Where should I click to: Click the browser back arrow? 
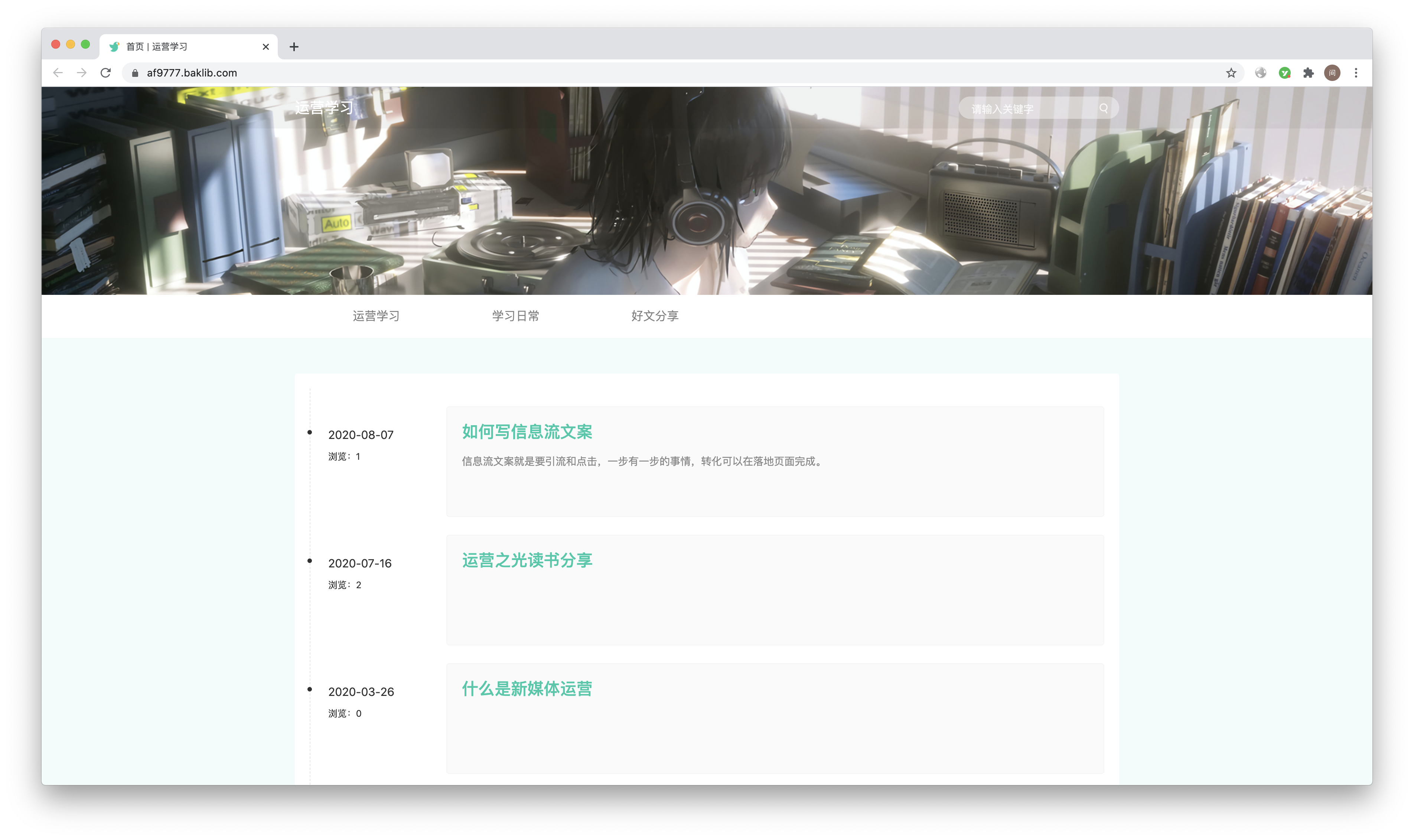pos(58,73)
